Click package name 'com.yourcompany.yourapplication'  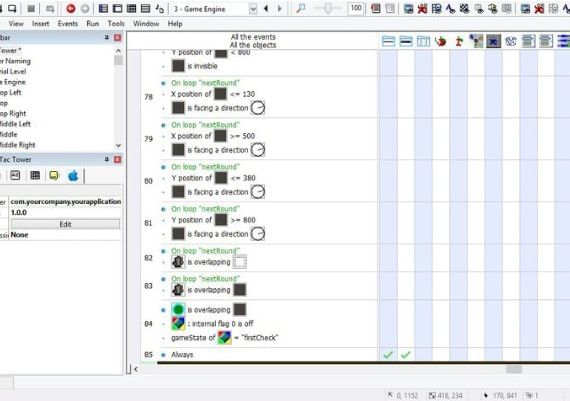coord(66,201)
